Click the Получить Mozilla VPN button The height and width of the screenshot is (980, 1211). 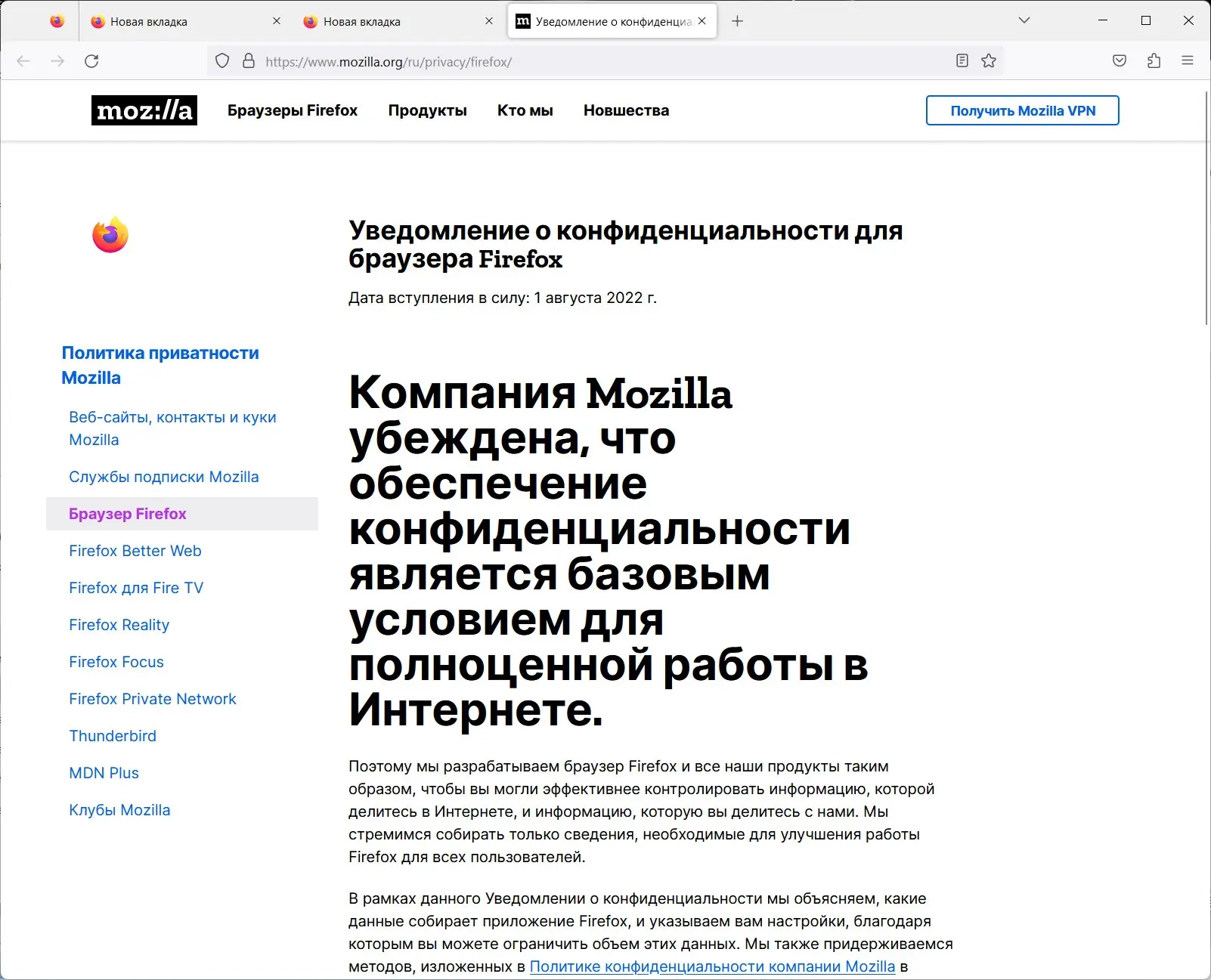click(x=1022, y=110)
